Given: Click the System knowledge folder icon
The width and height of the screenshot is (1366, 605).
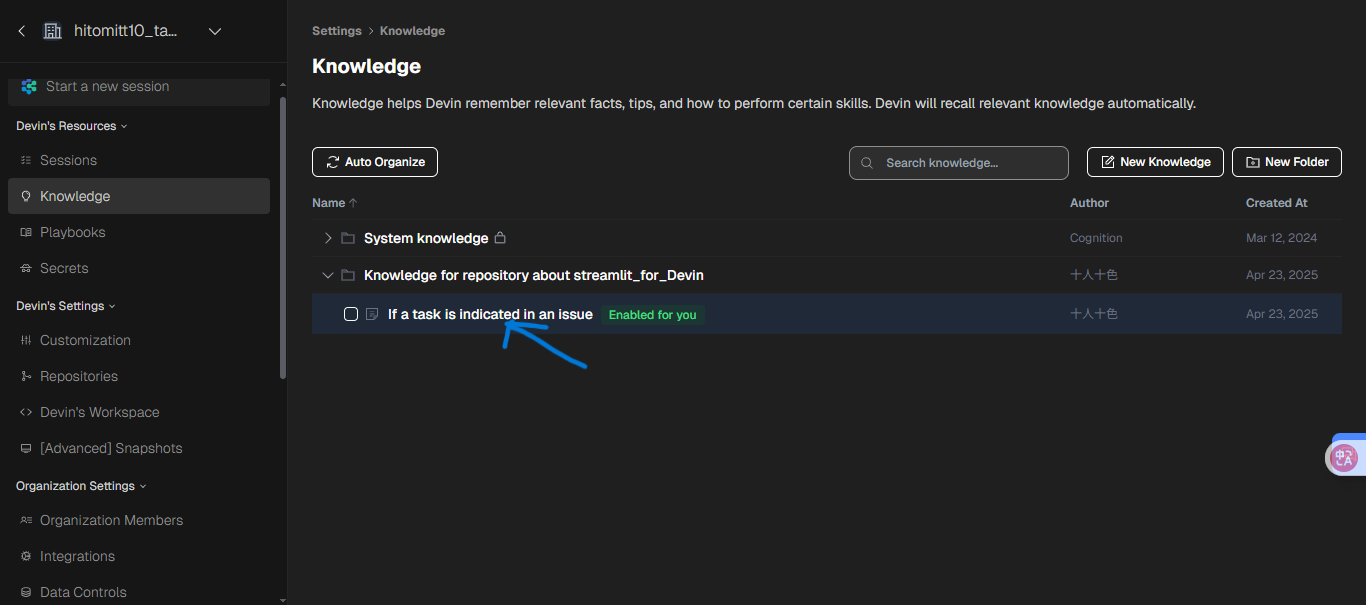Looking at the screenshot, I should pos(348,238).
